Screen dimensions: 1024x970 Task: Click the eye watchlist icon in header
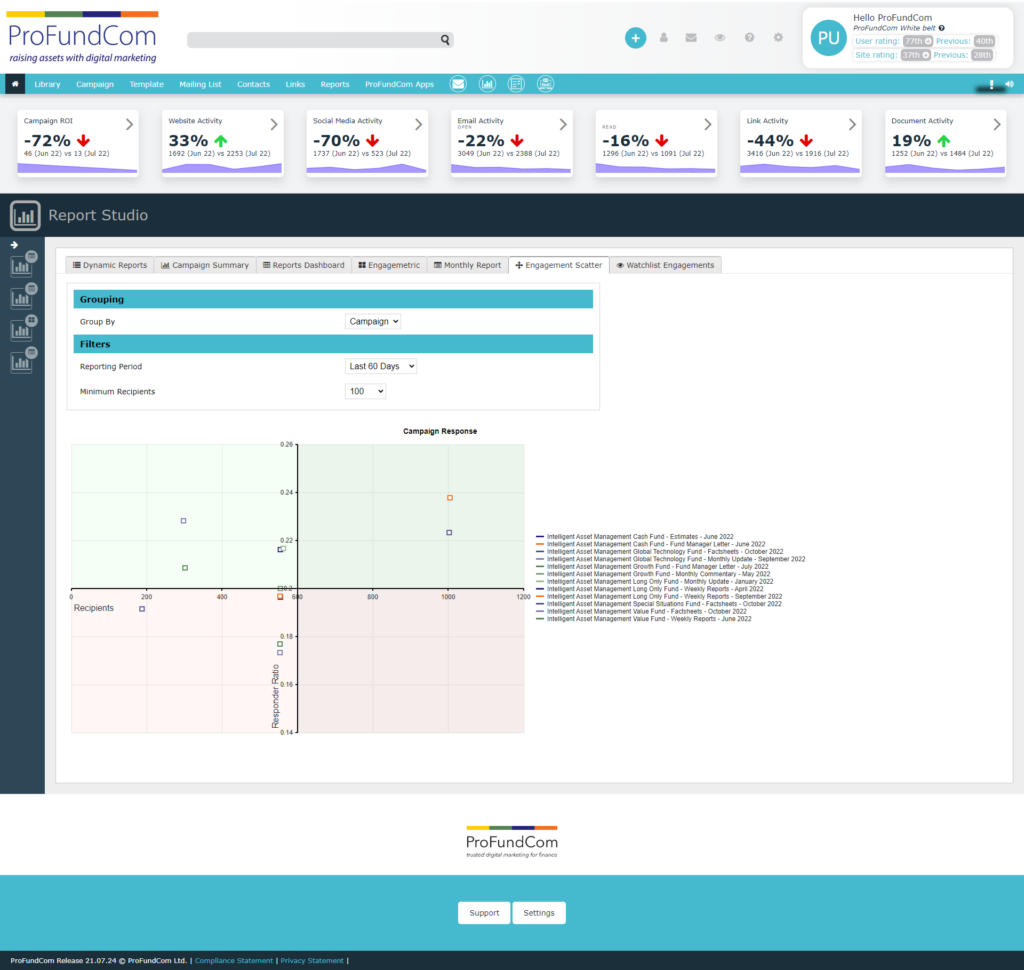(719, 38)
